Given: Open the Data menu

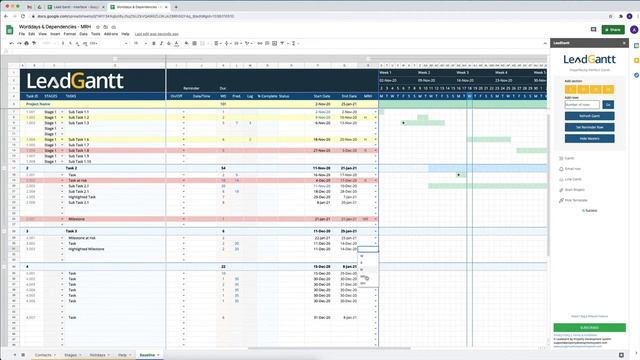Looking at the screenshot, I should [83, 34].
